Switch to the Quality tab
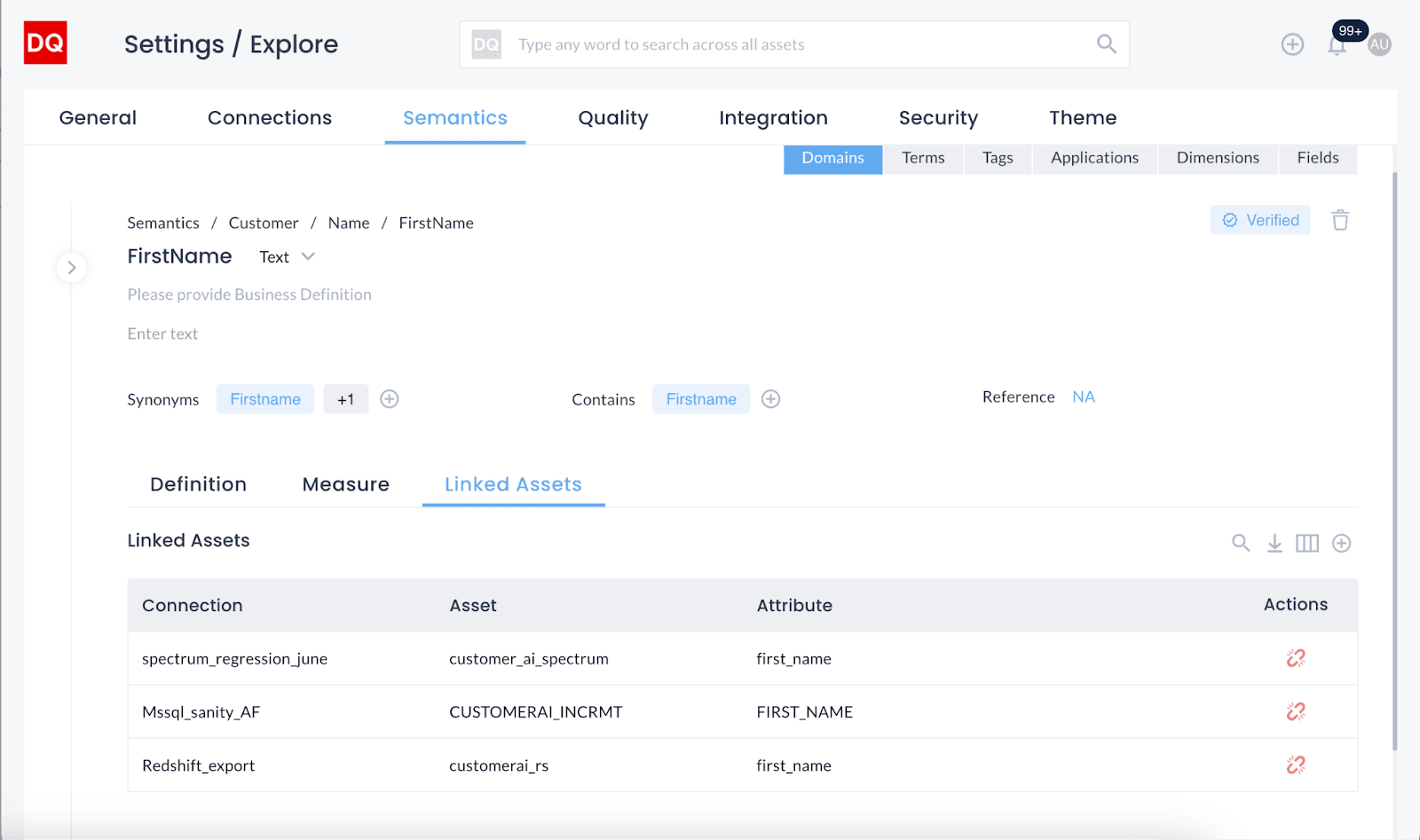 (612, 117)
